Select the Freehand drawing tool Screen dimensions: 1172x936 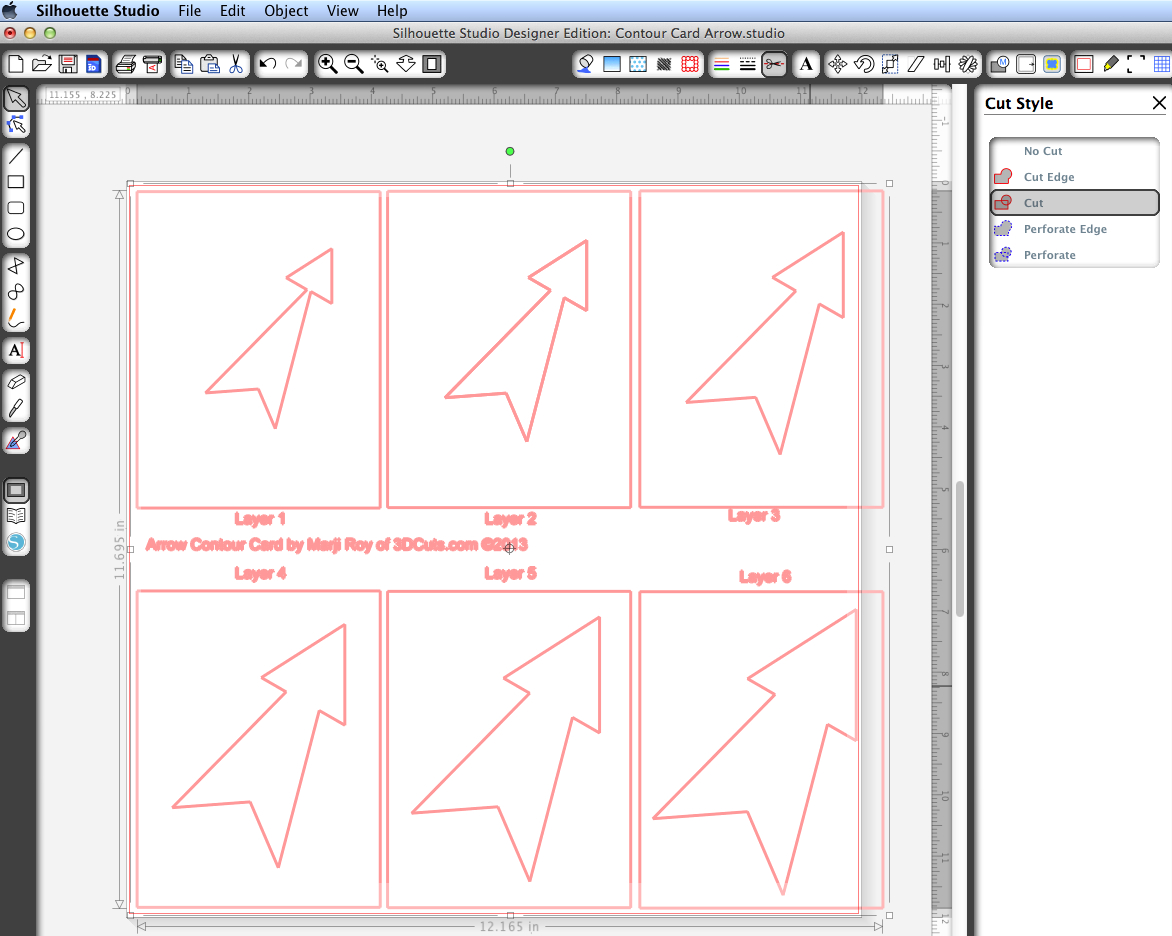coord(16,318)
